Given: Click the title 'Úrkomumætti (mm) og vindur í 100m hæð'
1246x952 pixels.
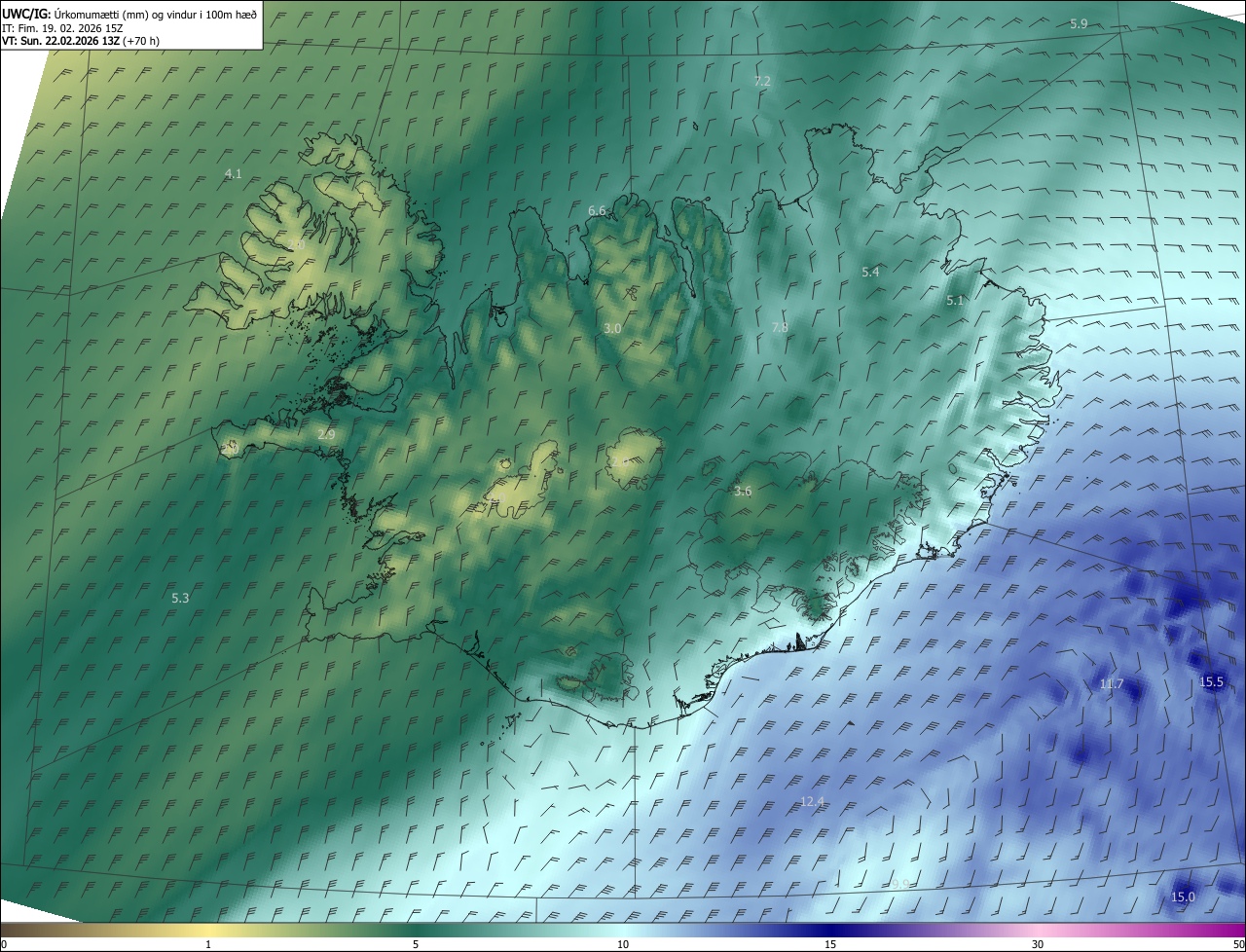Looking at the screenshot, I should (x=154, y=14).
